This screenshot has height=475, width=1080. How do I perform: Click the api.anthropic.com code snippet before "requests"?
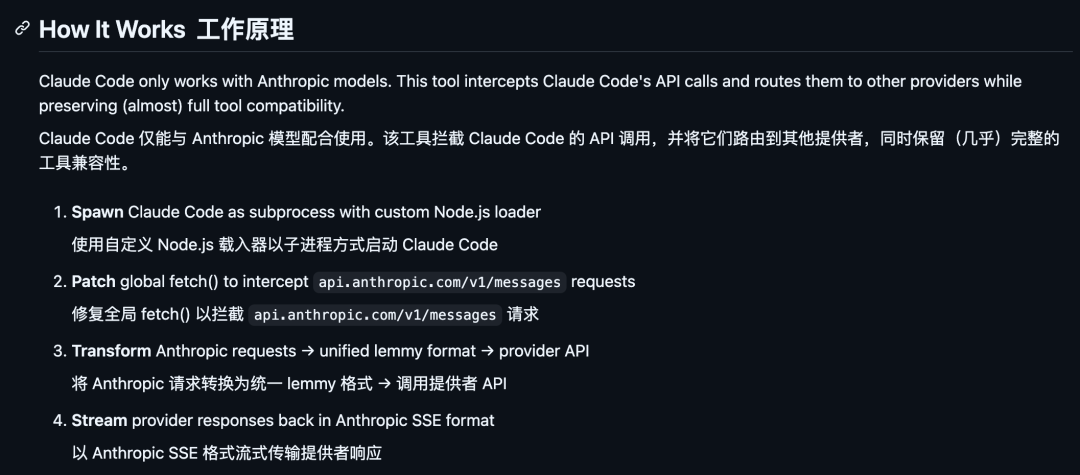(440, 282)
